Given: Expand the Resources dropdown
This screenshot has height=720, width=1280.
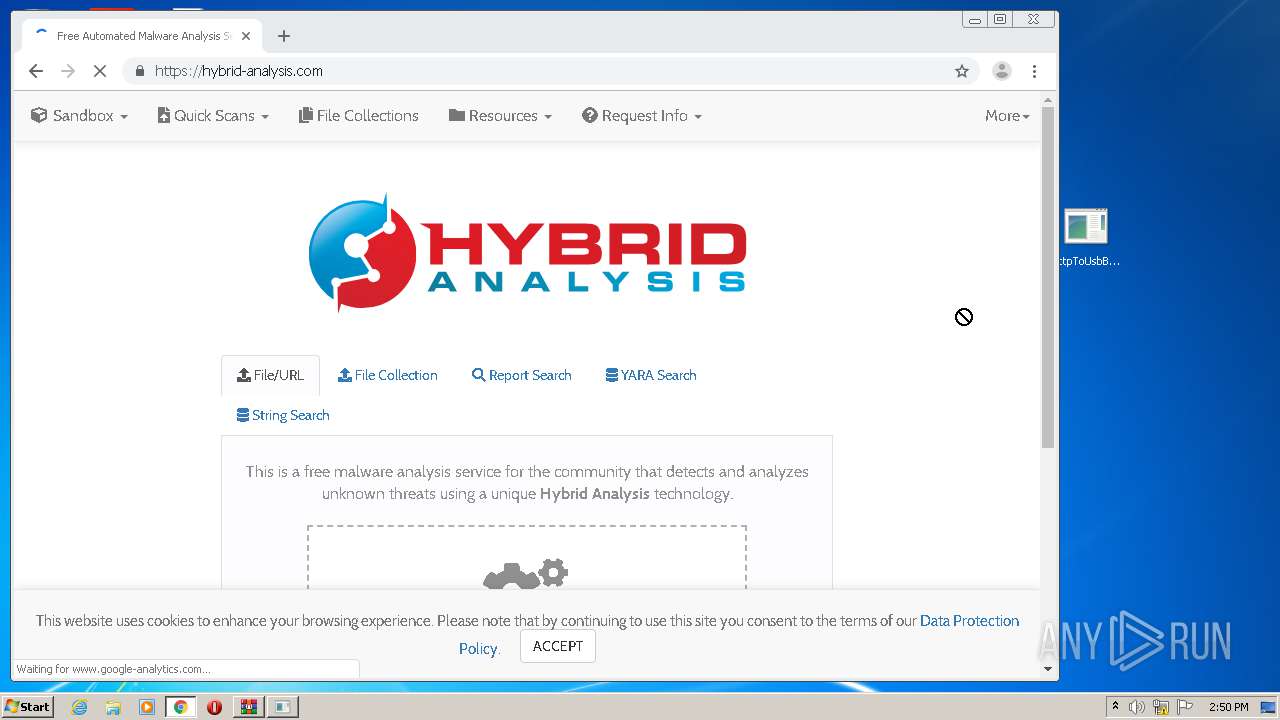Looking at the screenshot, I should point(500,116).
